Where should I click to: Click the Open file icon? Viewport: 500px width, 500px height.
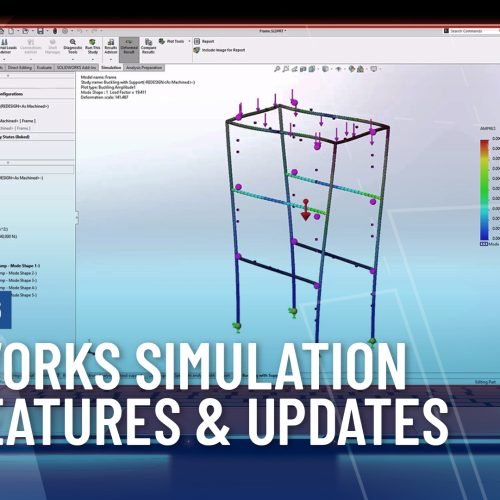[x=25, y=31]
